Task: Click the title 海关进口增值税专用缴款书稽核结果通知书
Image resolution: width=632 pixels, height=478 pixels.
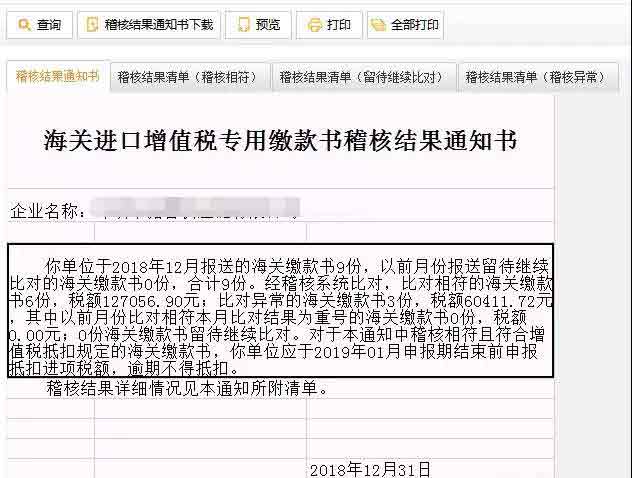Action: pos(280,140)
